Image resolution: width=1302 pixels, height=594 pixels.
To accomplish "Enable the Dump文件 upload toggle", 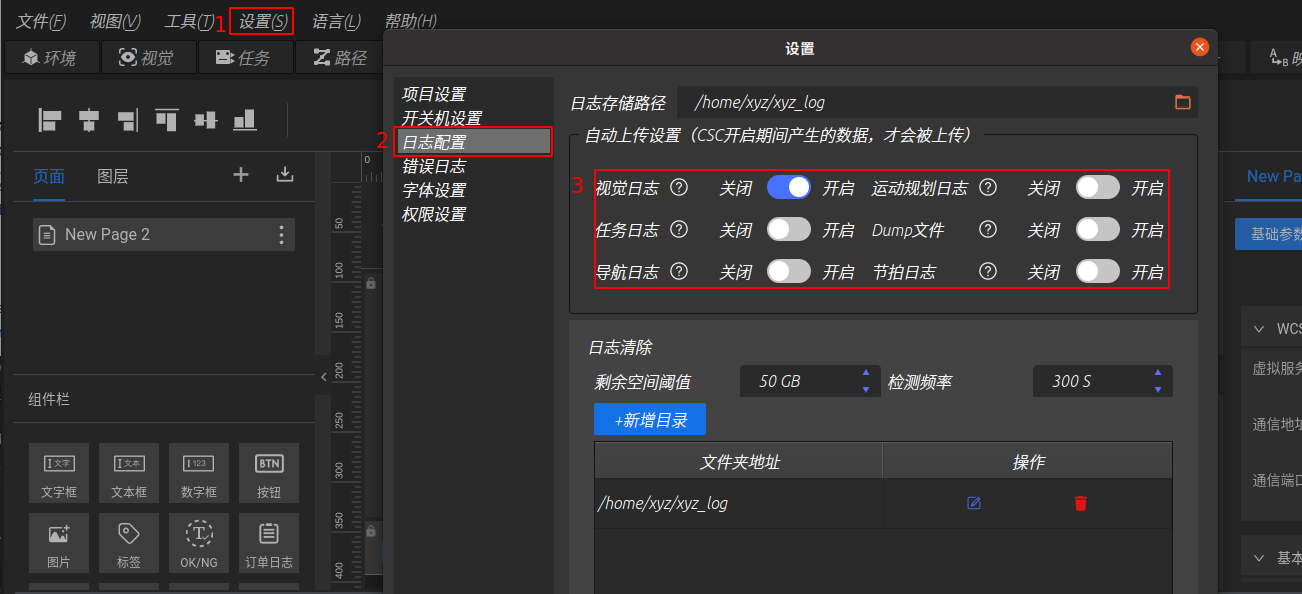I will coord(1098,229).
